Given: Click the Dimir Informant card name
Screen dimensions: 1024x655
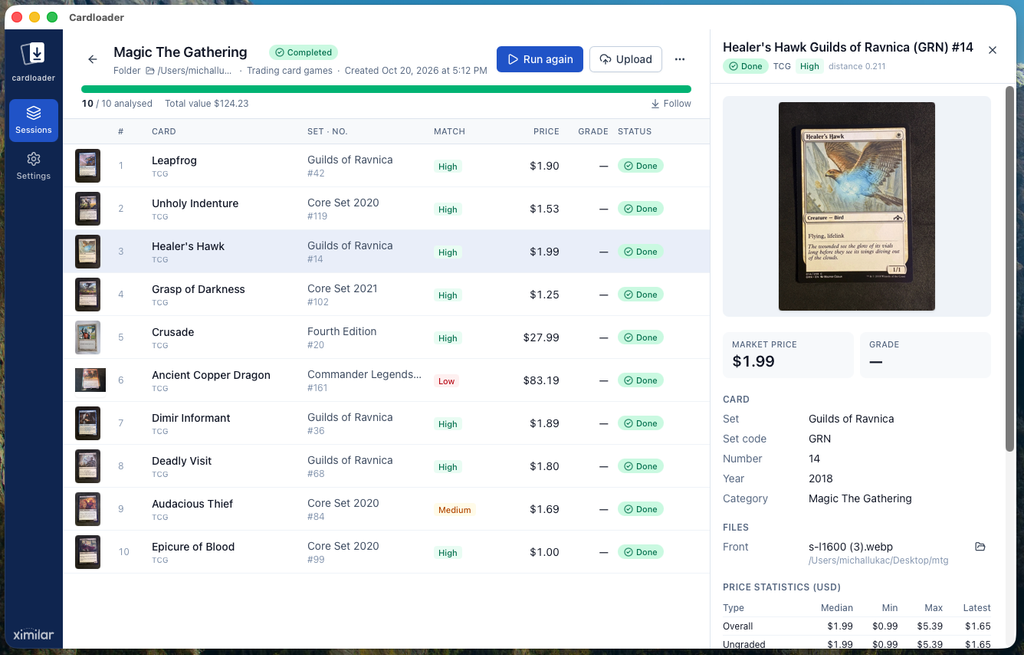Looking at the screenshot, I should pyautogui.click(x=191, y=418).
